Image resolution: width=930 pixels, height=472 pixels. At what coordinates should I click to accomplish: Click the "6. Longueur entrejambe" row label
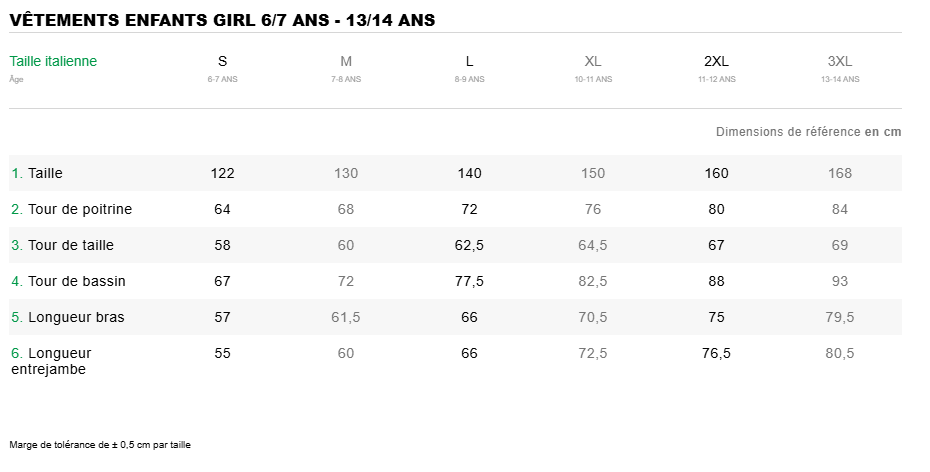(x=51, y=361)
